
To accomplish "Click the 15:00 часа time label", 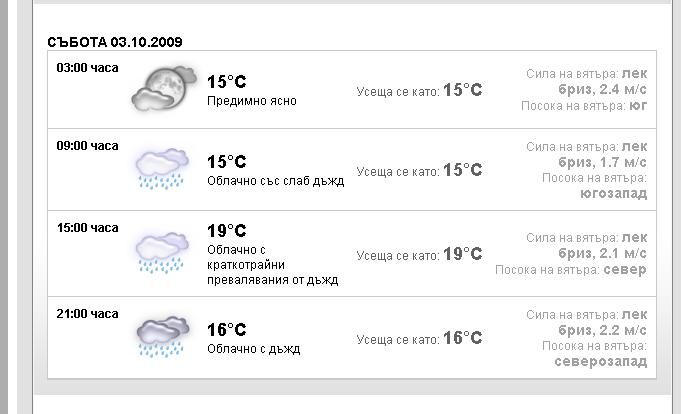I will 87,228.
